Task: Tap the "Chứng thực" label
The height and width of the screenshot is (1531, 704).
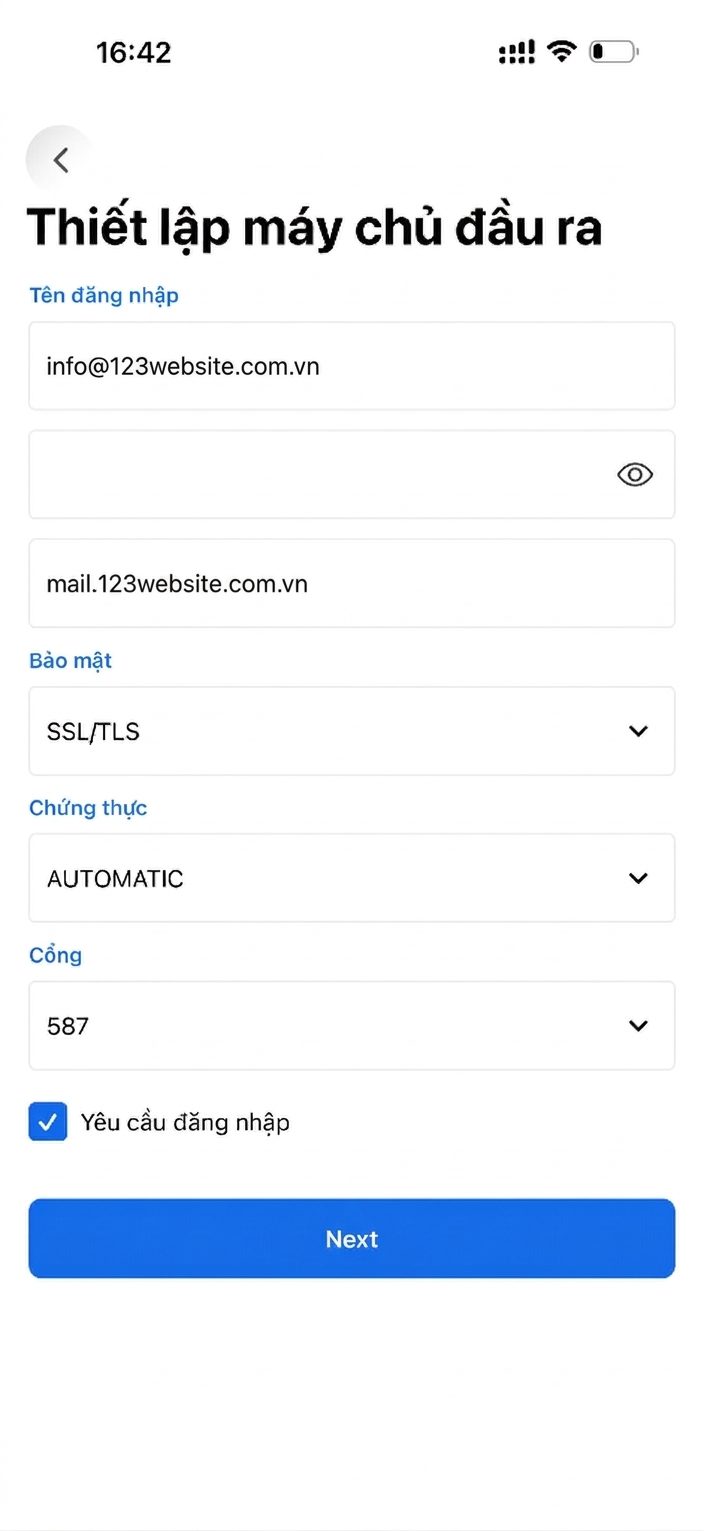Action: [x=88, y=808]
